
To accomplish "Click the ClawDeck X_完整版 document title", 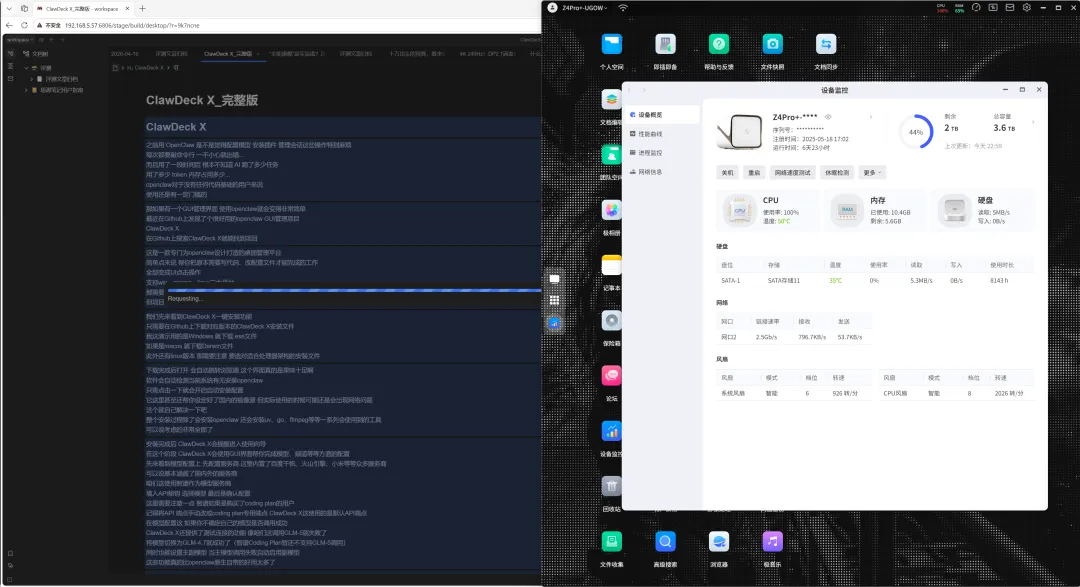I will pos(202,100).
